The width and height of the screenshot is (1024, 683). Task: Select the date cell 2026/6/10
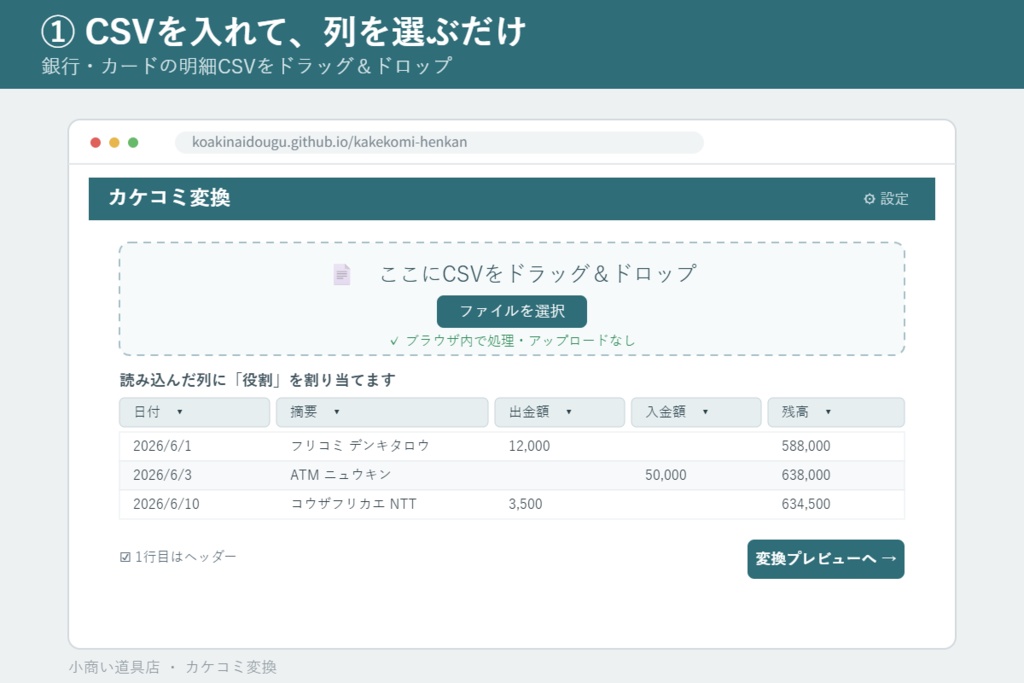pyautogui.click(x=167, y=504)
